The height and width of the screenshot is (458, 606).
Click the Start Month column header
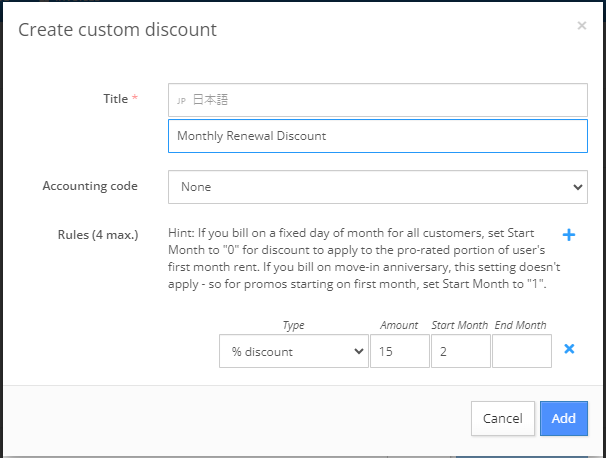pos(460,325)
